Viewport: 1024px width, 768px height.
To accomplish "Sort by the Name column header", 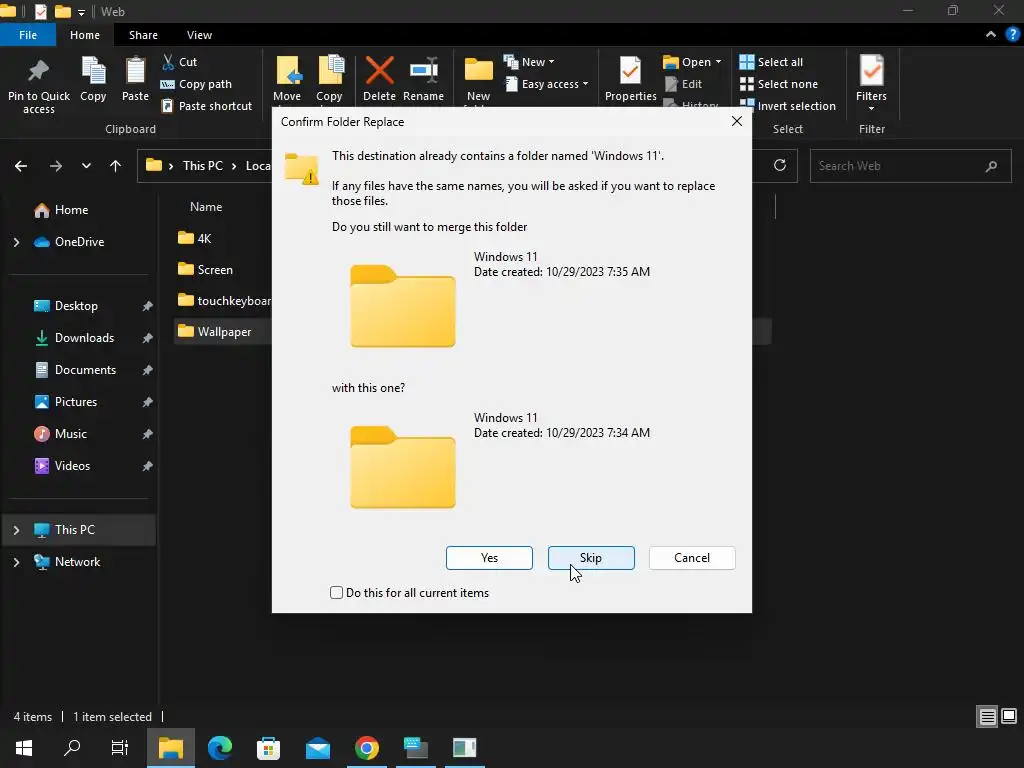I will point(206,207).
